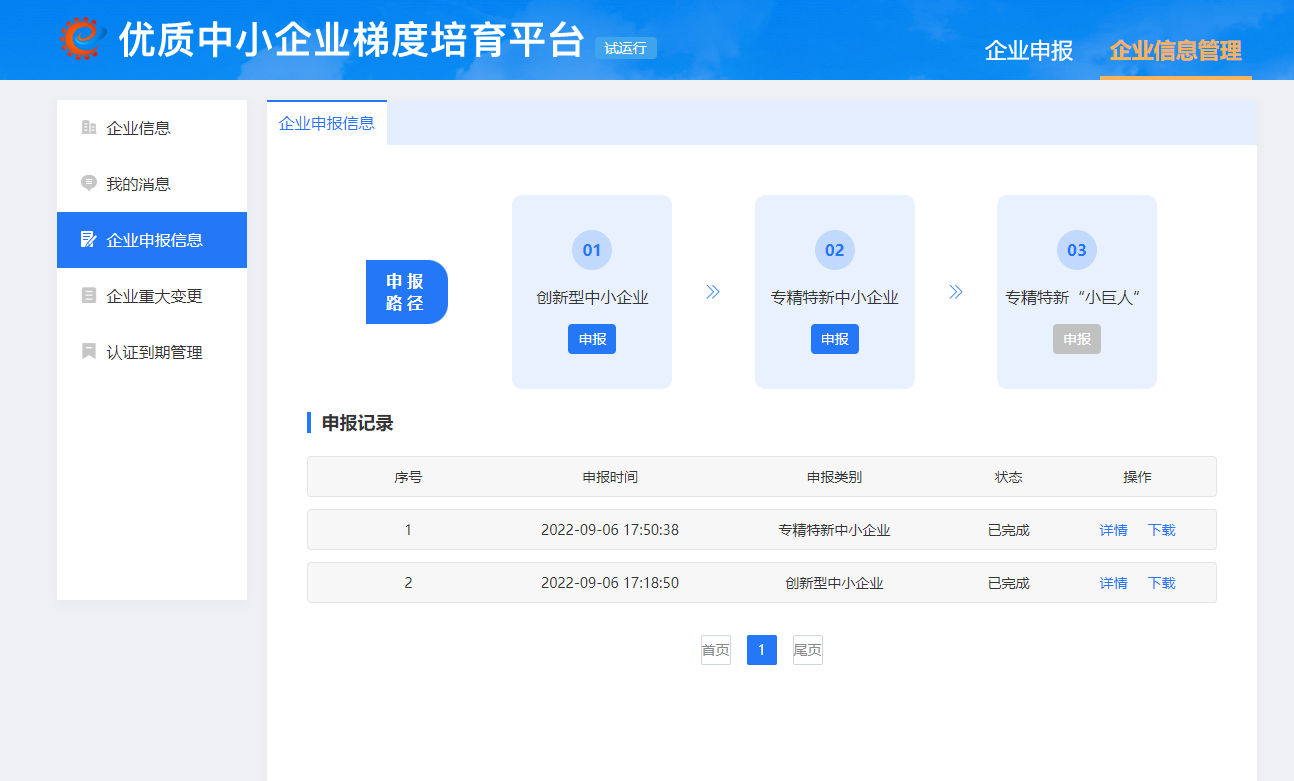Click the greyed 申报 button under 专精特新"小巨人"
The image size is (1294, 781).
click(1077, 339)
